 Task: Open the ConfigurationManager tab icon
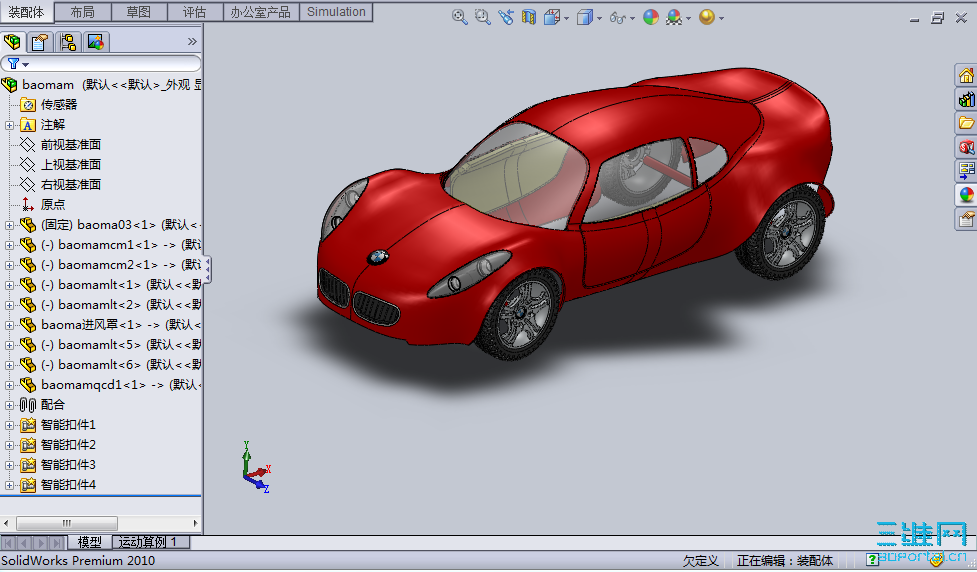tap(68, 42)
